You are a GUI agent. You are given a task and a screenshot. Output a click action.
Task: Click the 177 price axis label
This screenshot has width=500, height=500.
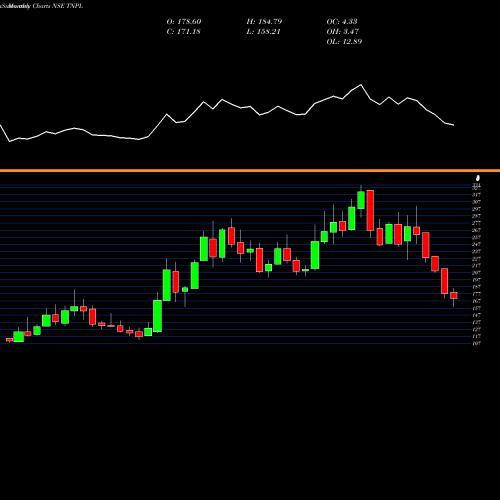click(477, 294)
